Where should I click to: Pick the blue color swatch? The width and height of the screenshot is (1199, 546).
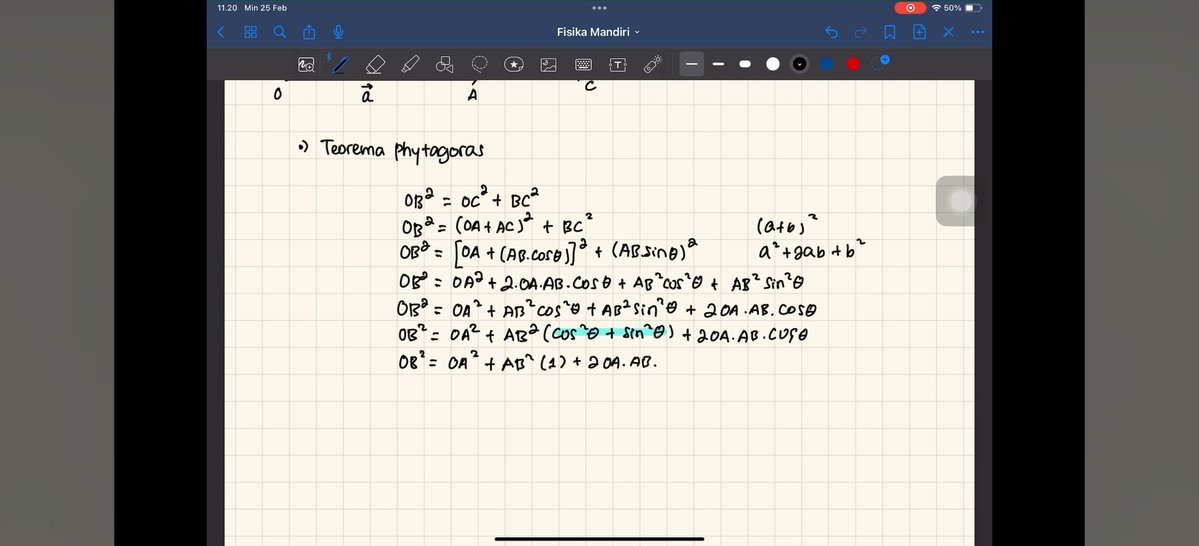(827, 64)
